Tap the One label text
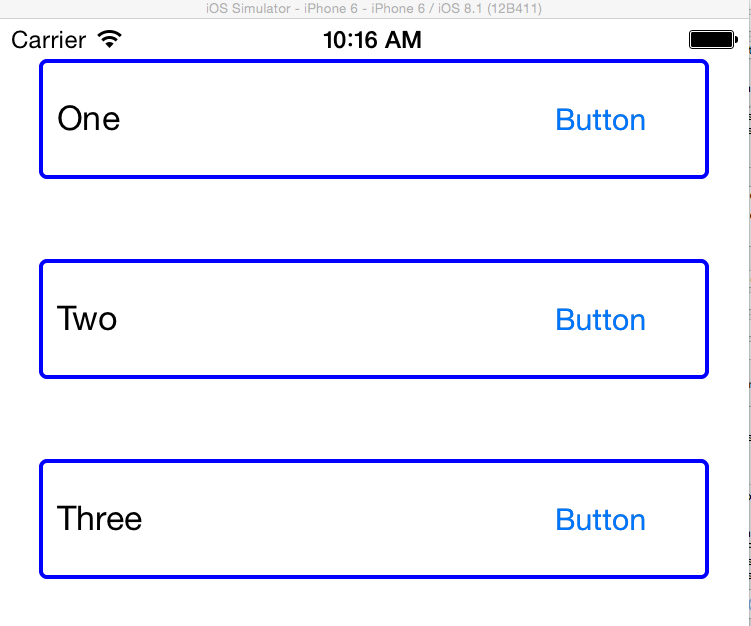751x626 pixels. 89,119
